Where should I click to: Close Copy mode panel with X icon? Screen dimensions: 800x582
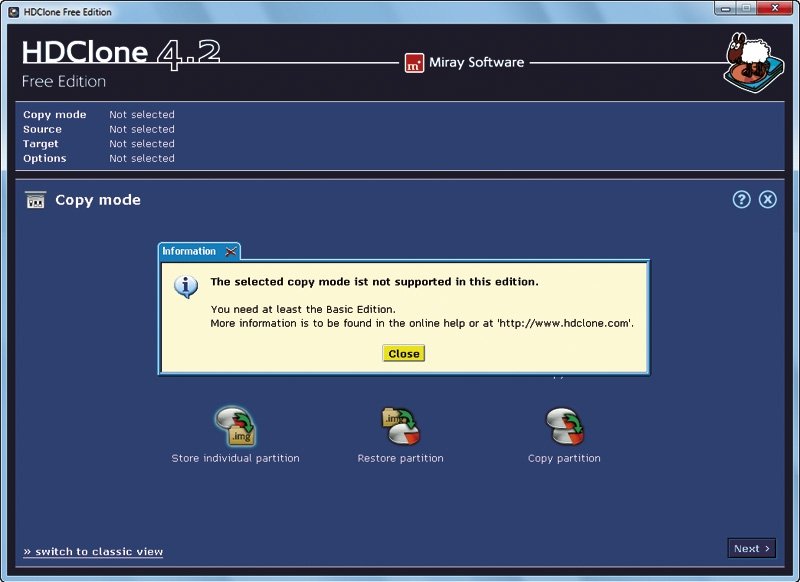tap(767, 199)
